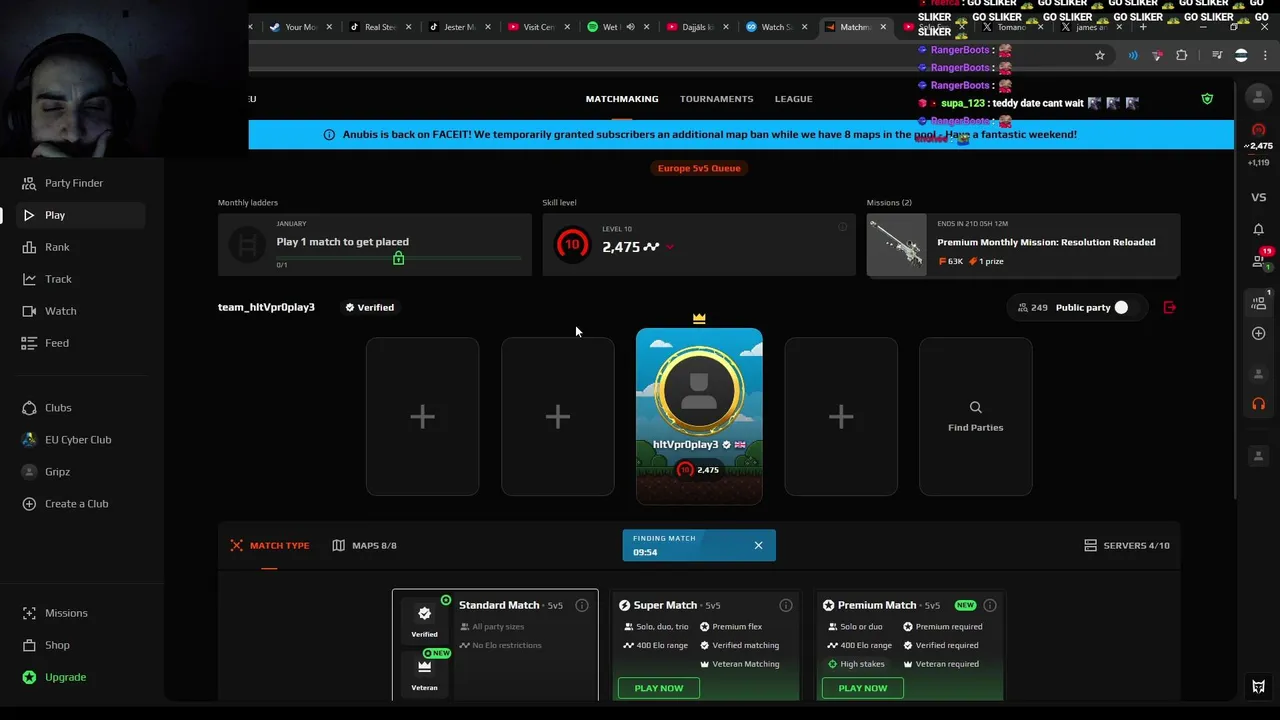Switch to the MATCHMAKING tab
The width and height of the screenshot is (1280, 720).
[622, 99]
